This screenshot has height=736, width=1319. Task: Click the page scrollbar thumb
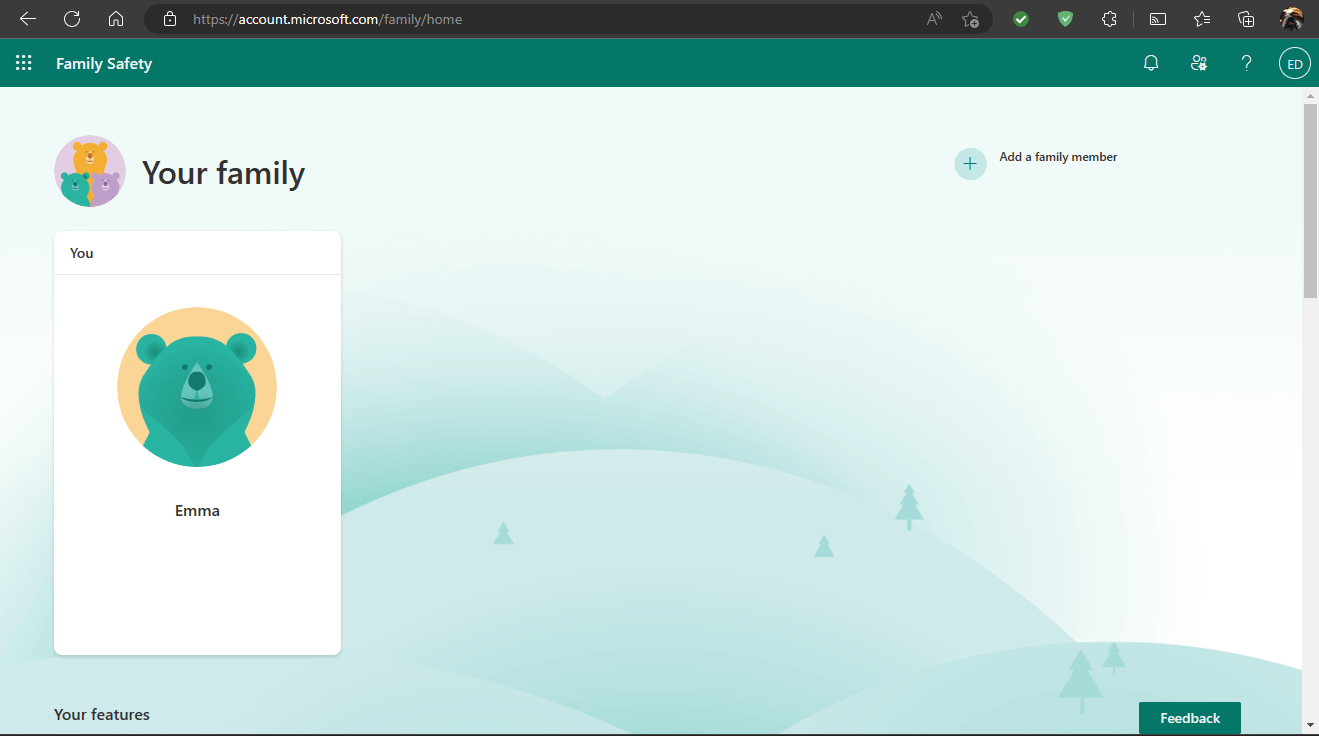coord(1310,200)
